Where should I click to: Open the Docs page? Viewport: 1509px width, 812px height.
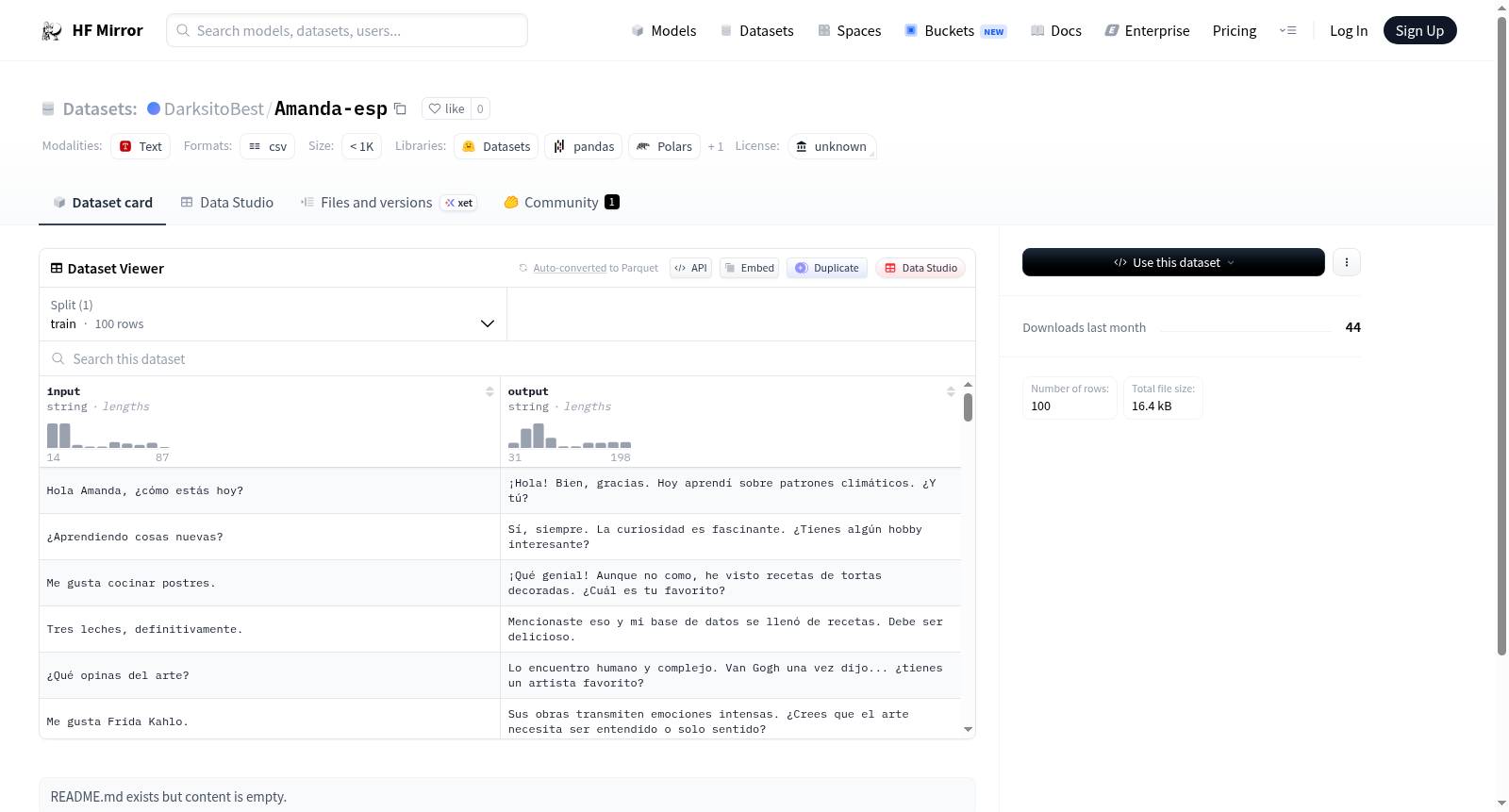click(1056, 30)
